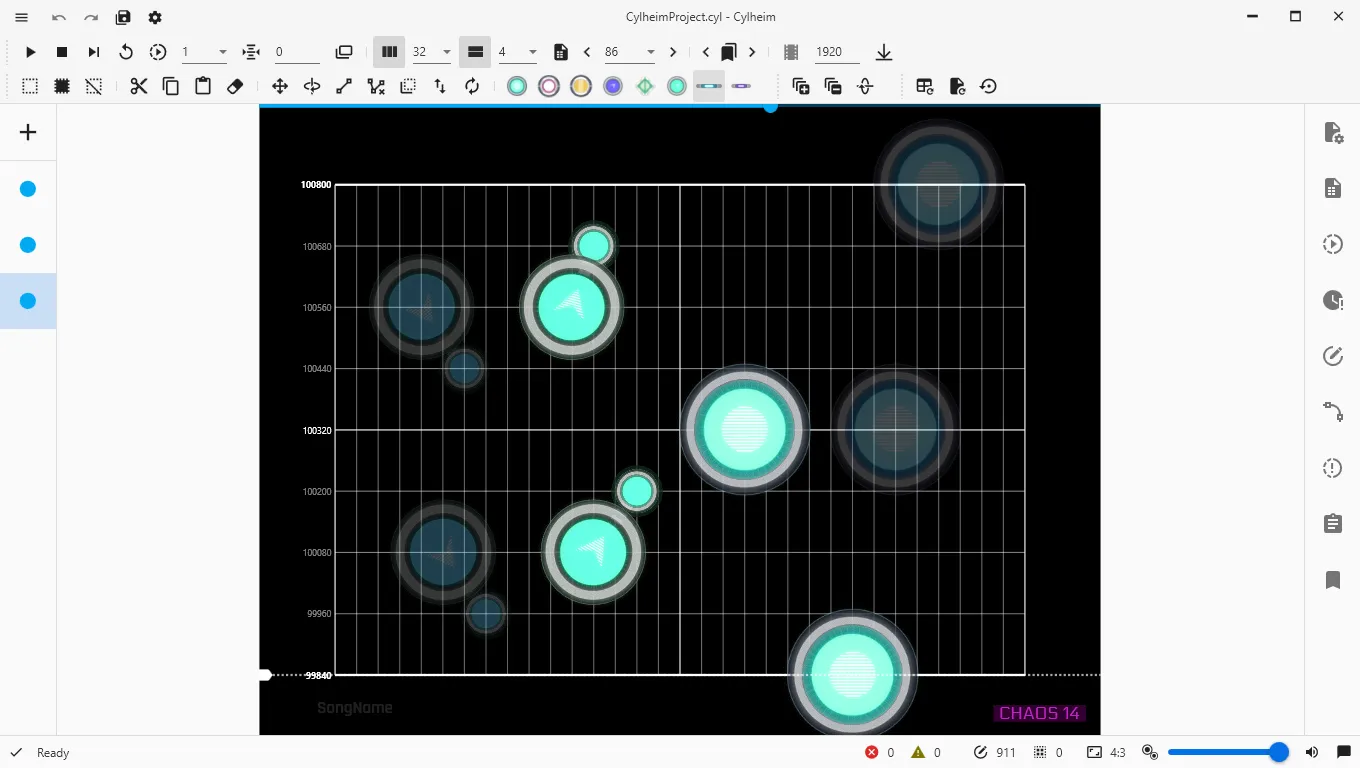
Task: Choose the yellow Hold note type
Action: click(x=581, y=87)
